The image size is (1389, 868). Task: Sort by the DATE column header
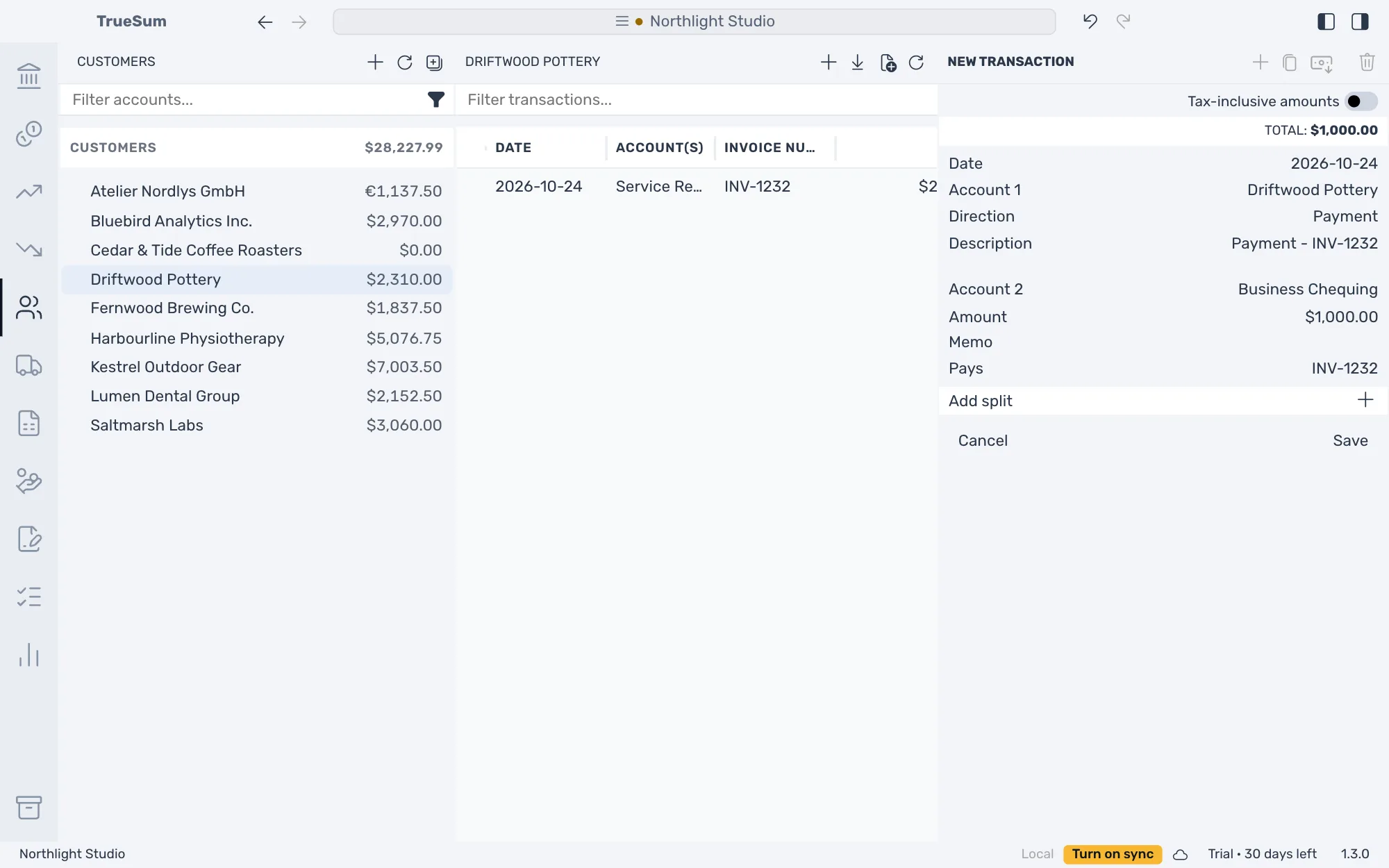513,147
